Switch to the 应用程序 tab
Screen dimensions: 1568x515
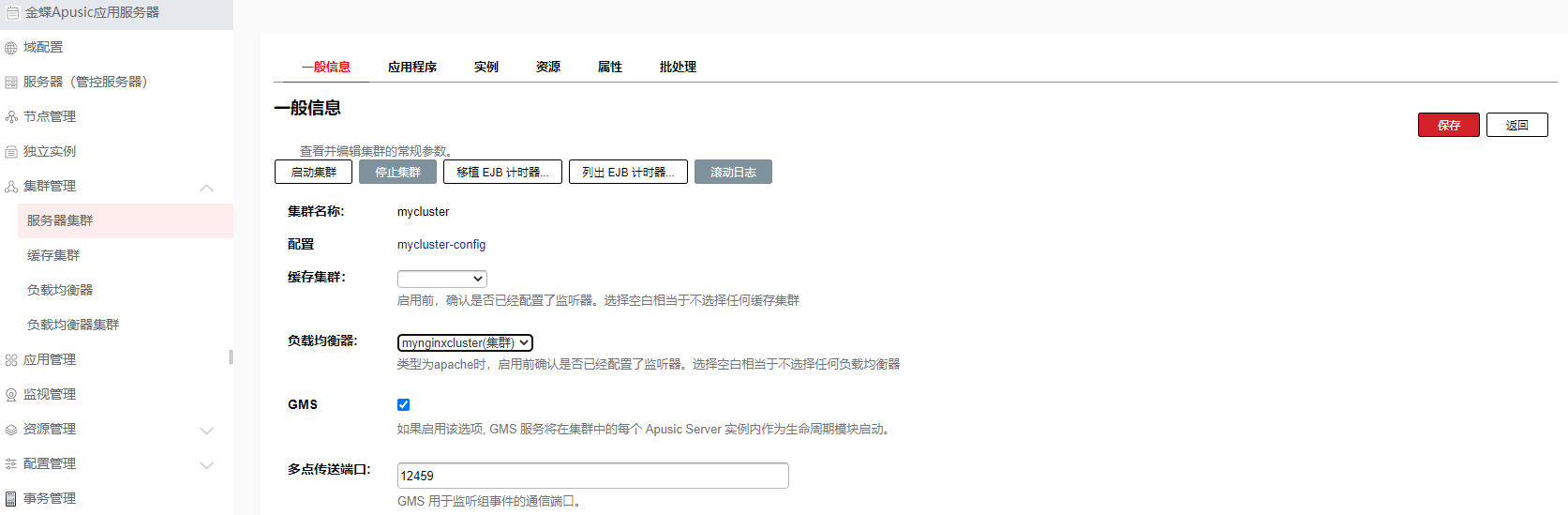[x=411, y=68]
